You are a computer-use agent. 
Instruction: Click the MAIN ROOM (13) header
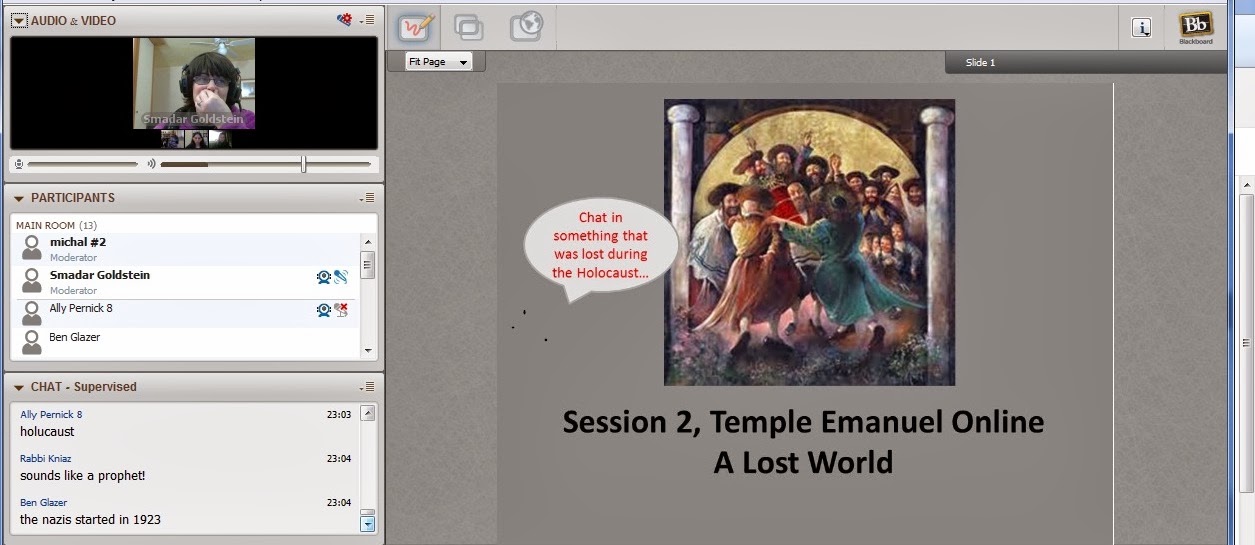pos(55,225)
